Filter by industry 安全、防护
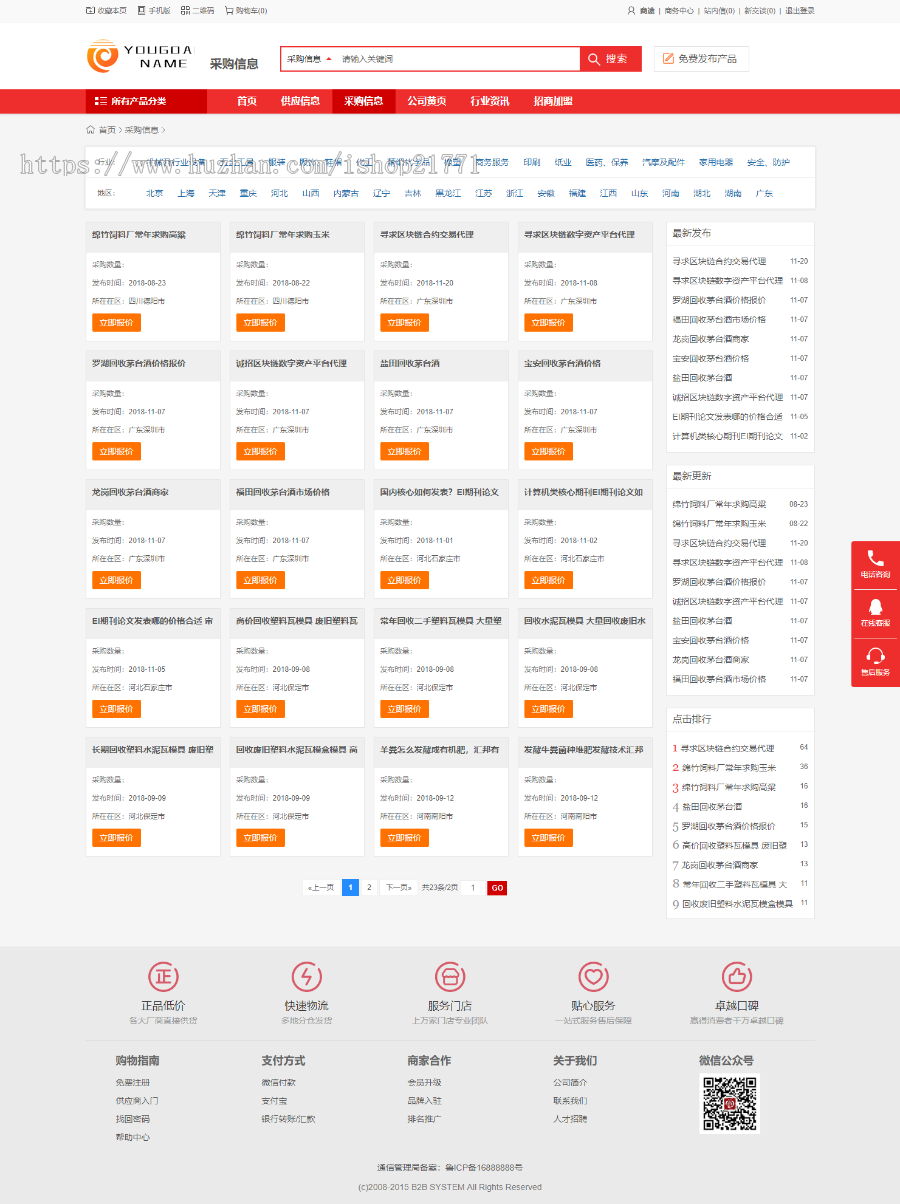Viewport: 900px width, 1204px height. pyautogui.click(x=768, y=162)
